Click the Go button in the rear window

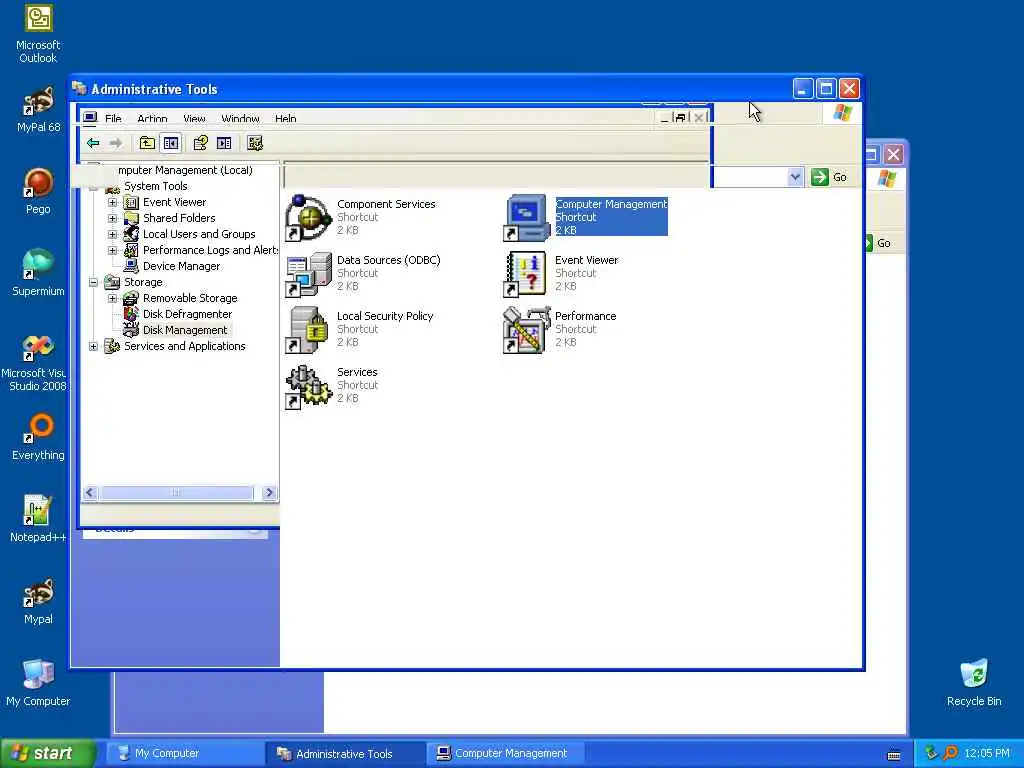click(x=878, y=243)
